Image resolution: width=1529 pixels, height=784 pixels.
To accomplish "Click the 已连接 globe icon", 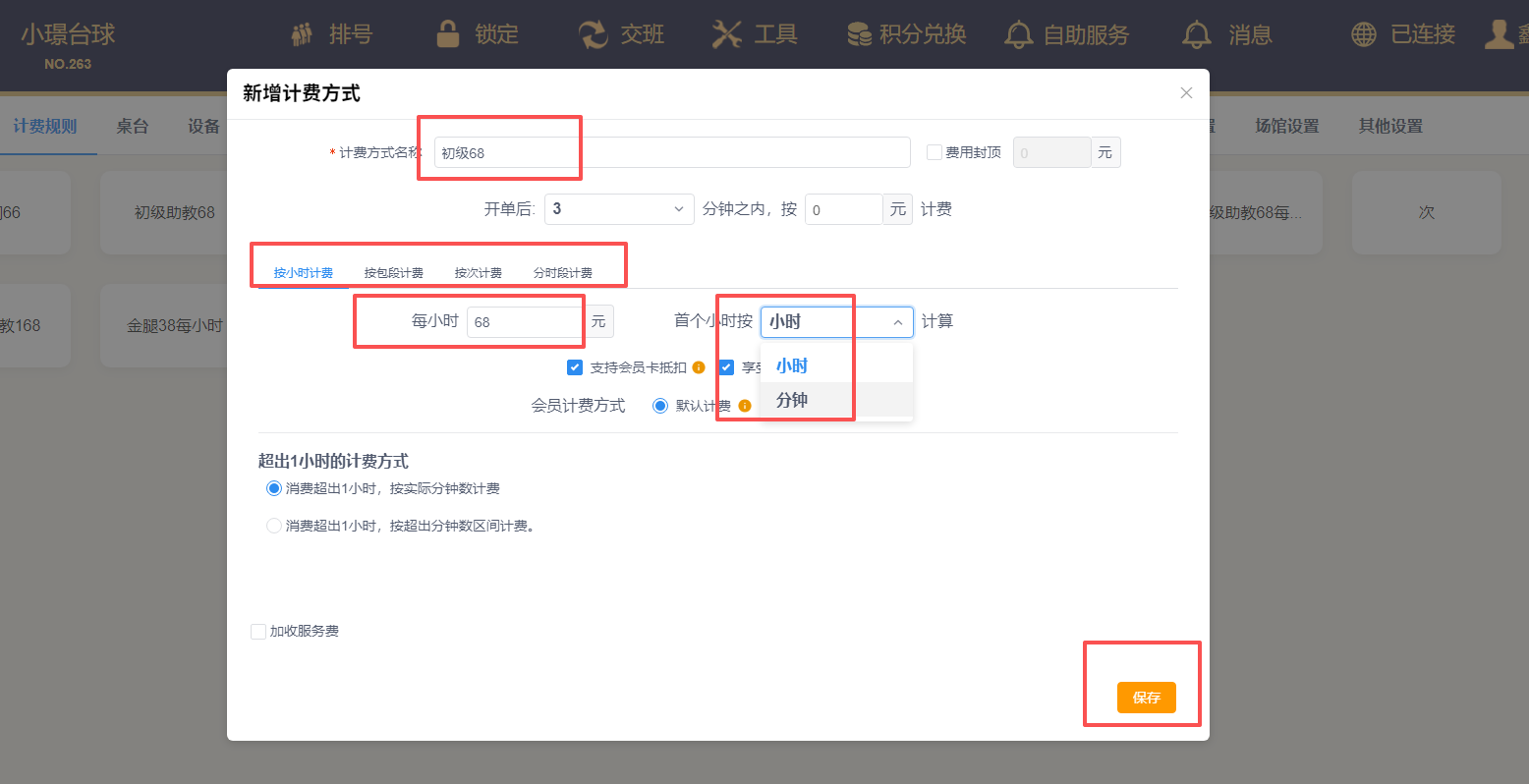I will point(1364,34).
